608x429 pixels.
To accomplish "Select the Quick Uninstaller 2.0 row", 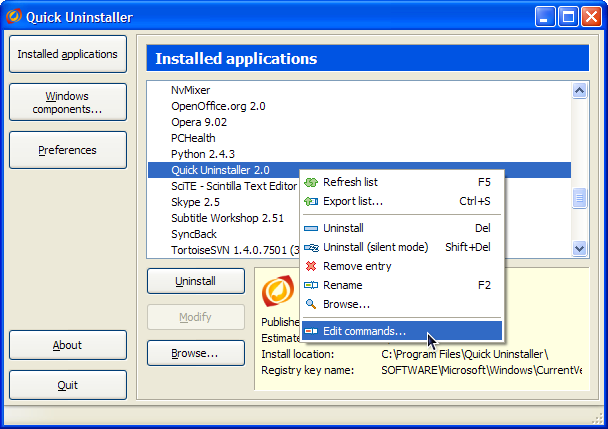I will 359,170.
